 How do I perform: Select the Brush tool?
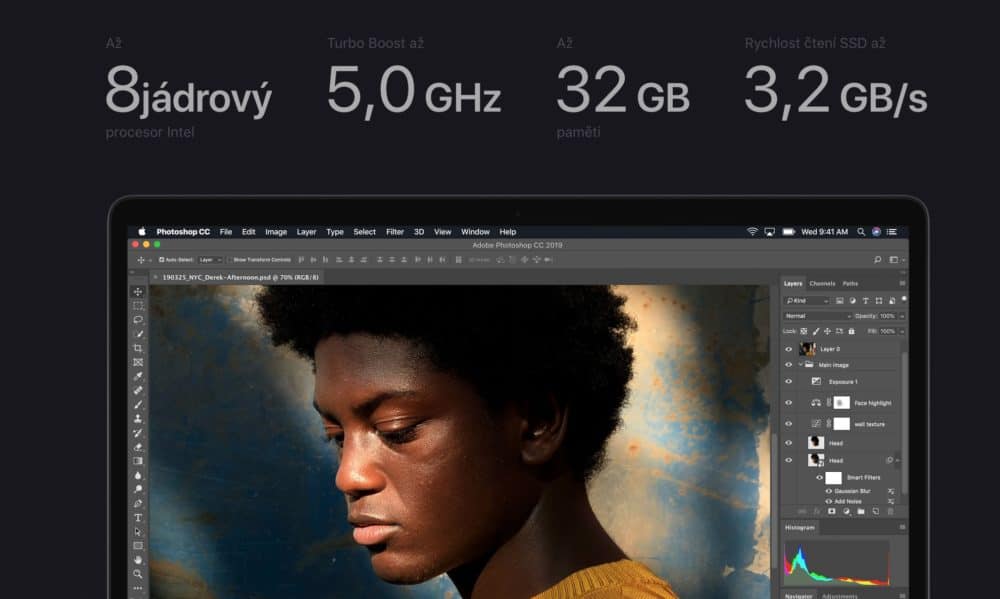pyautogui.click(x=138, y=404)
